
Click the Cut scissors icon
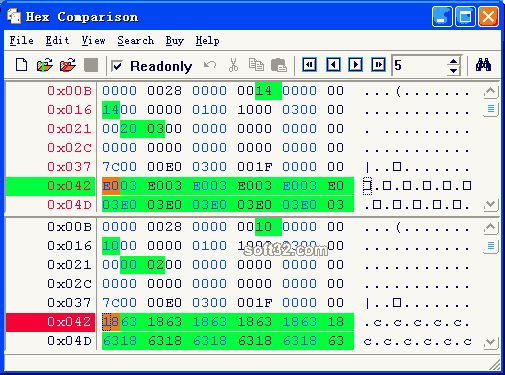(233, 65)
